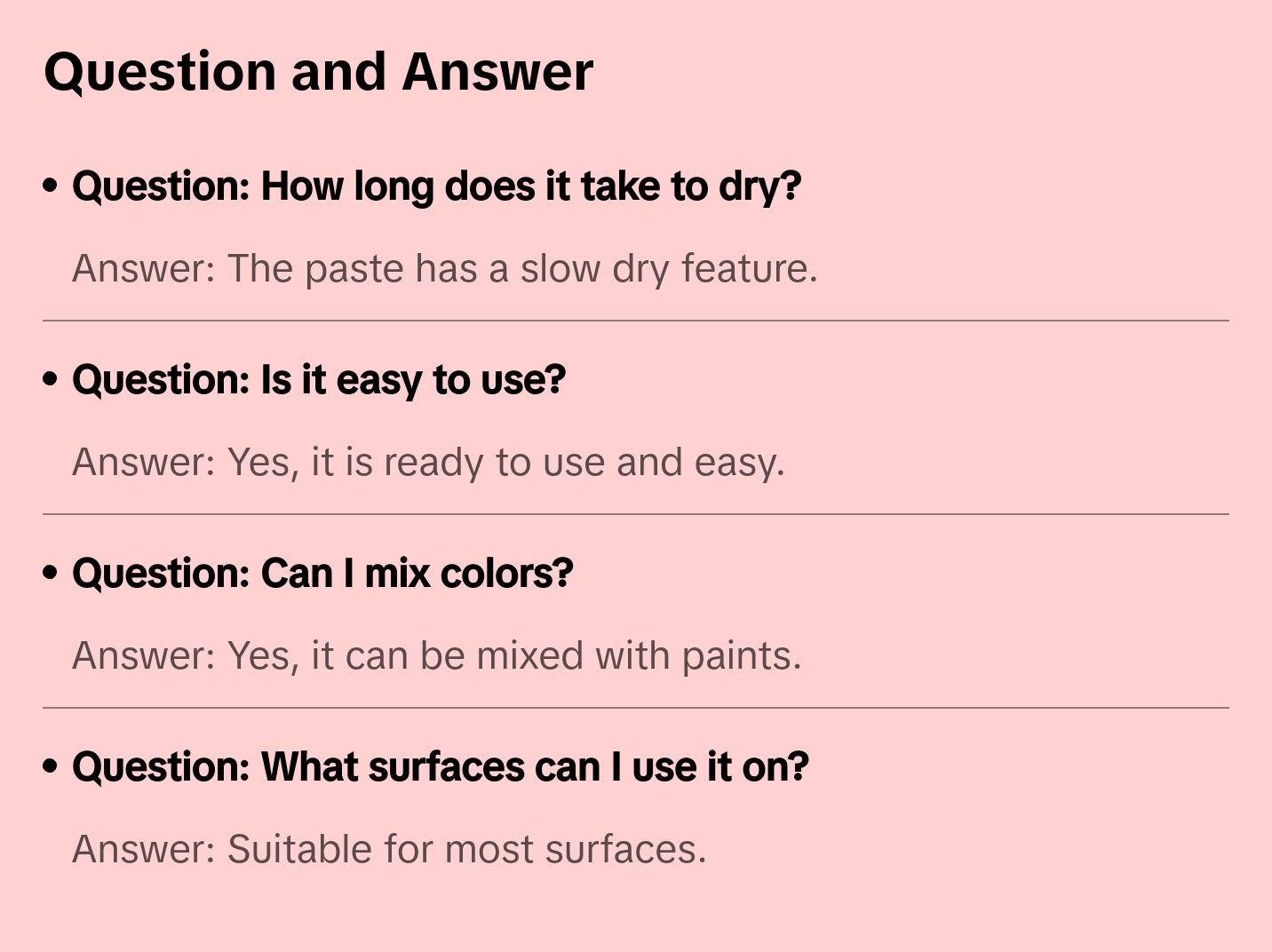The width and height of the screenshot is (1272, 952).
Task: Click the divider line below the mixed-with-paints answer
Action: pos(636,708)
